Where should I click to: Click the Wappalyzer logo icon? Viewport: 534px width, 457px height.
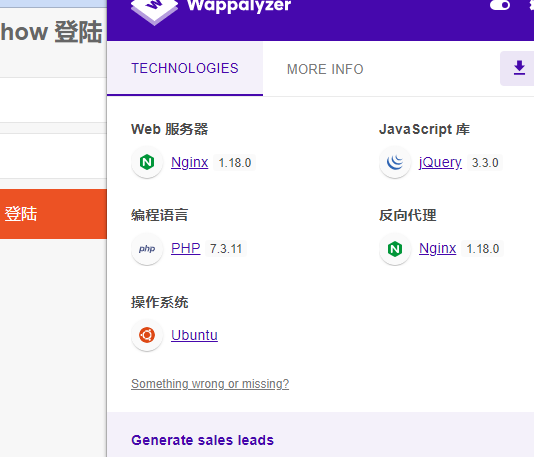[x=154, y=10]
